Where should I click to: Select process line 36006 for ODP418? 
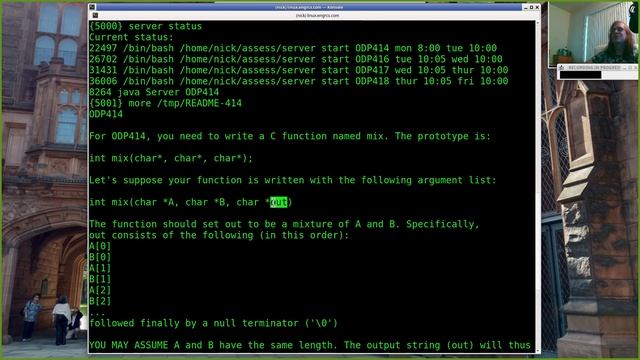tap(299, 81)
